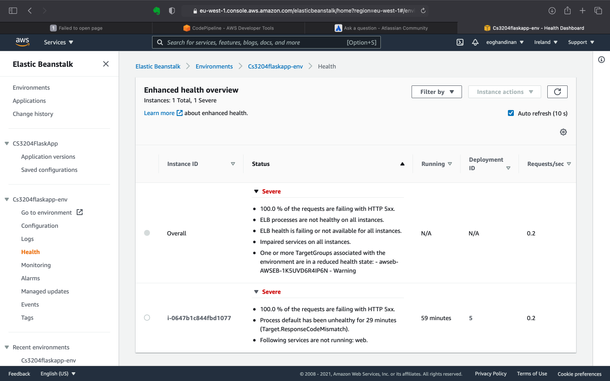The width and height of the screenshot is (610, 381).
Task: Sort by the Status column arrow
Action: point(402,164)
